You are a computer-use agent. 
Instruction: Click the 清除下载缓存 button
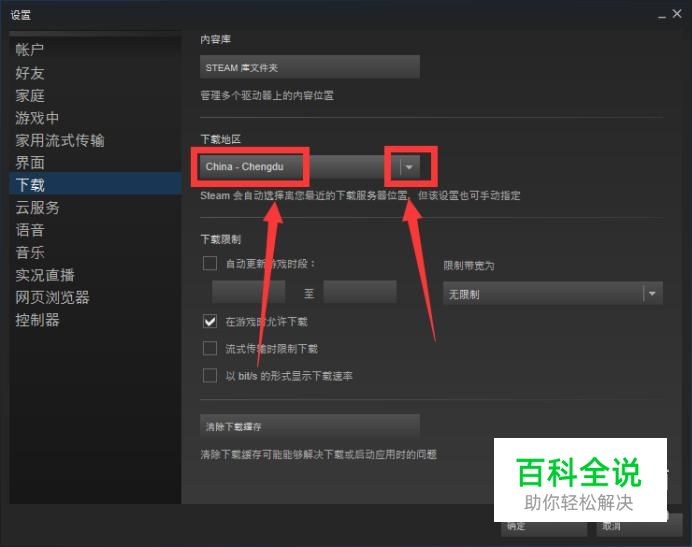click(x=310, y=426)
